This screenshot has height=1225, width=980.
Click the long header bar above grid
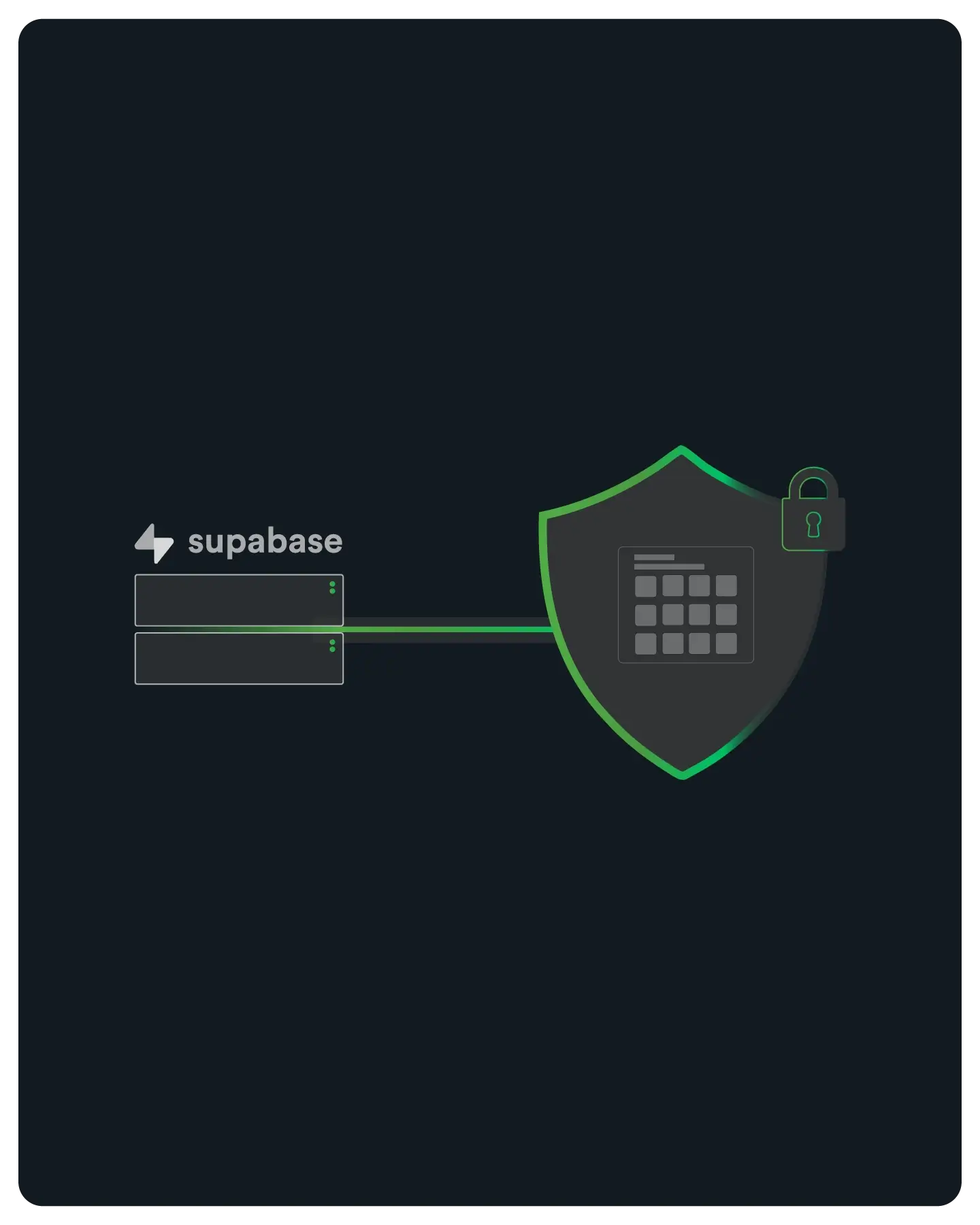tap(669, 567)
